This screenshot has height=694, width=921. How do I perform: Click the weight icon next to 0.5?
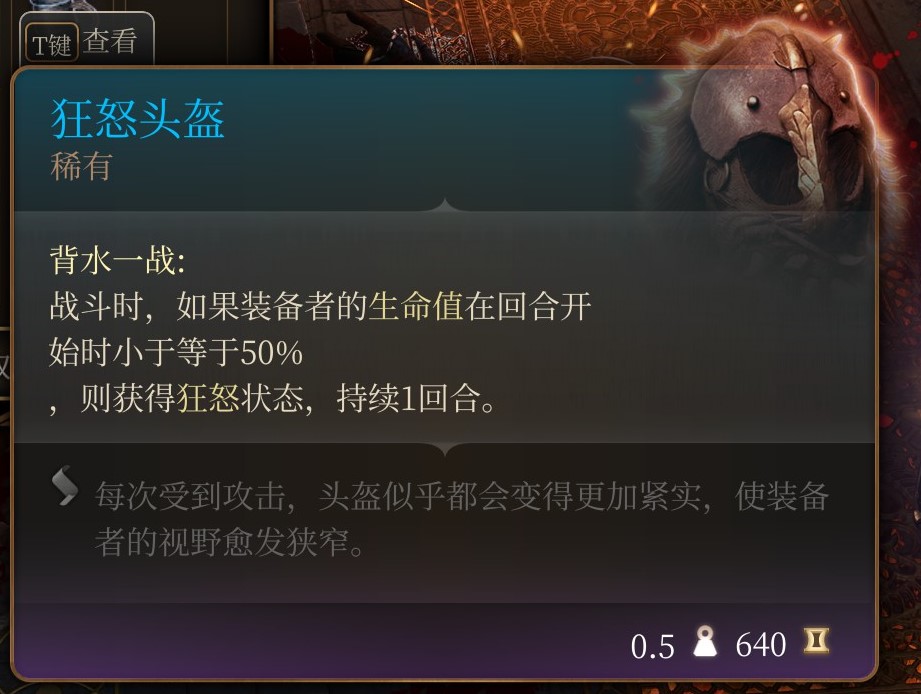click(x=704, y=642)
